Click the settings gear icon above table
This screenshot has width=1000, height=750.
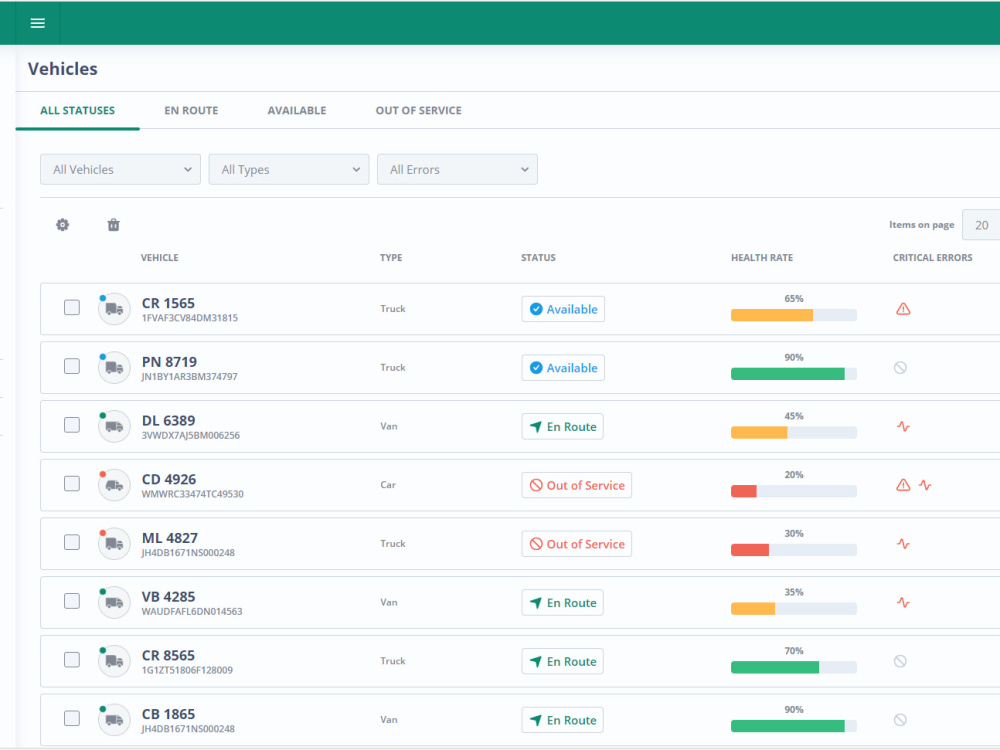pyautogui.click(x=62, y=224)
